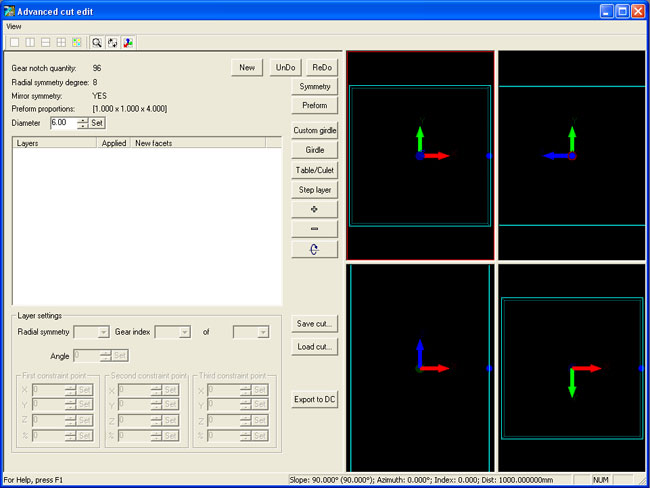
Task: Toggle the colored axes display icon
Action: pos(128,42)
